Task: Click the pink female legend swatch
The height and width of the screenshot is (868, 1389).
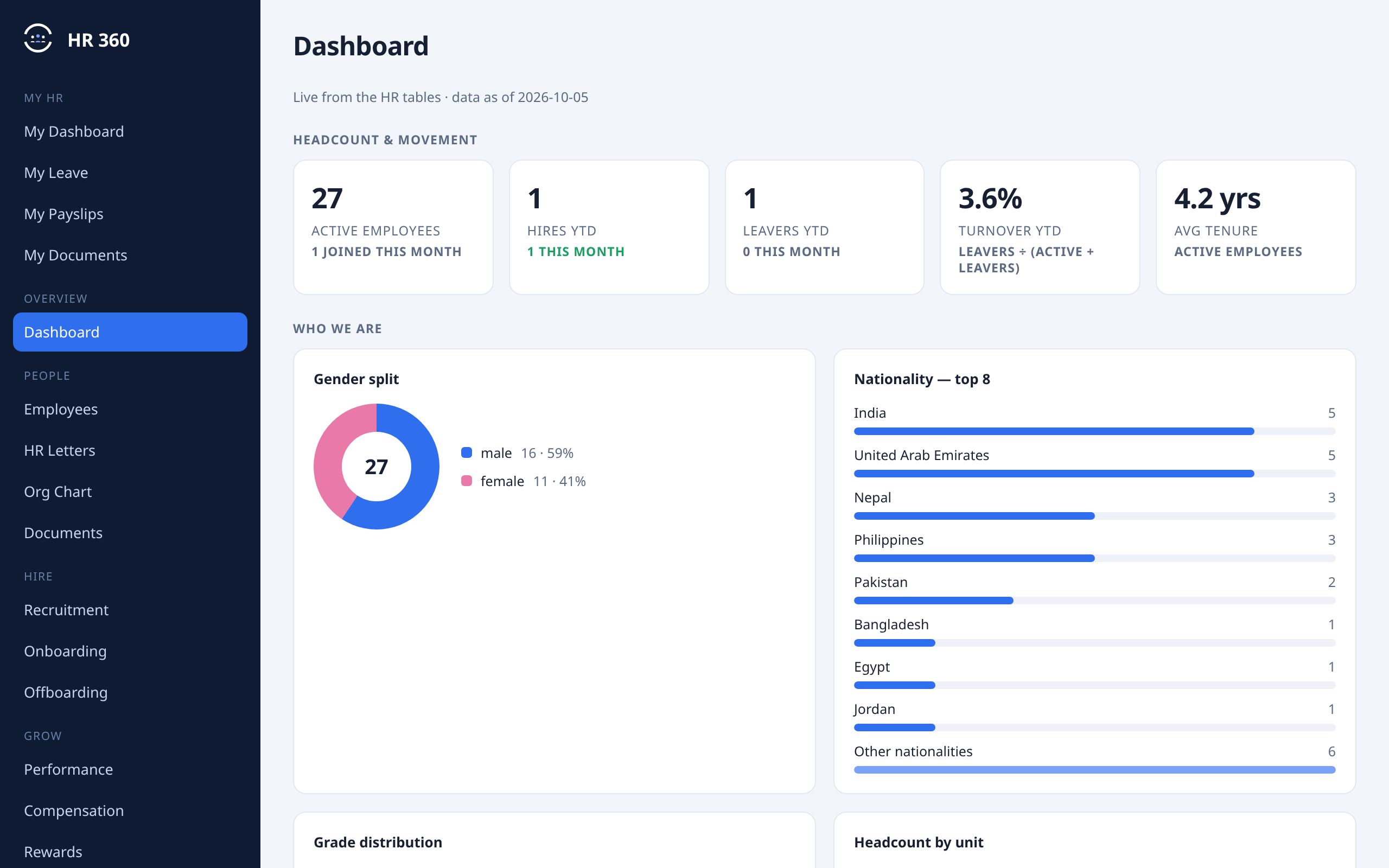Action: (x=467, y=481)
